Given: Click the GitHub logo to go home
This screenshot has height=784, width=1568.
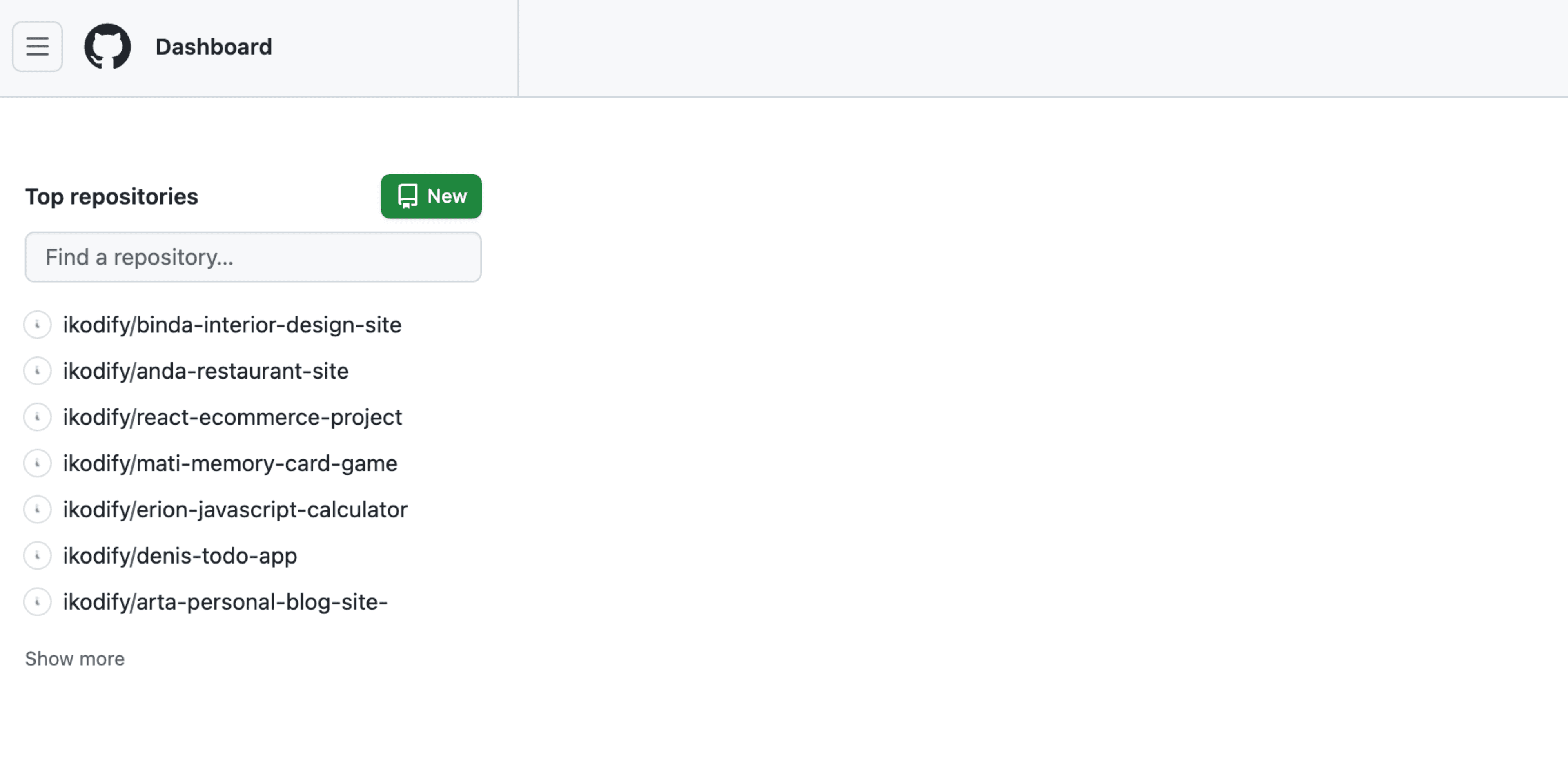Looking at the screenshot, I should [x=108, y=47].
